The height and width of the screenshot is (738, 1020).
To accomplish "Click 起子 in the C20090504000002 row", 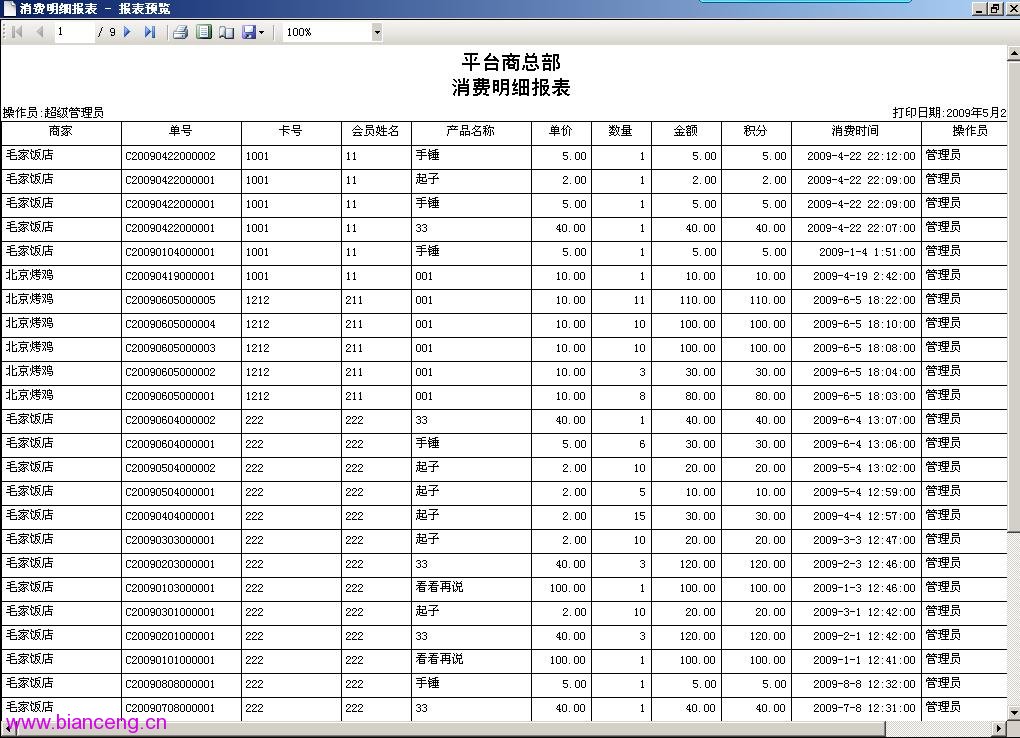I will [427, 467].
